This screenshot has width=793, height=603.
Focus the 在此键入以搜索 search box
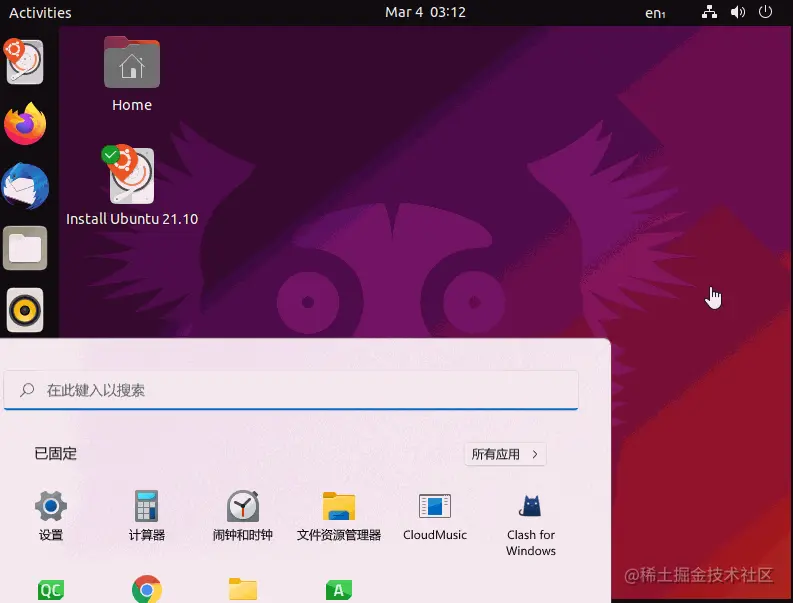[291, 390]
